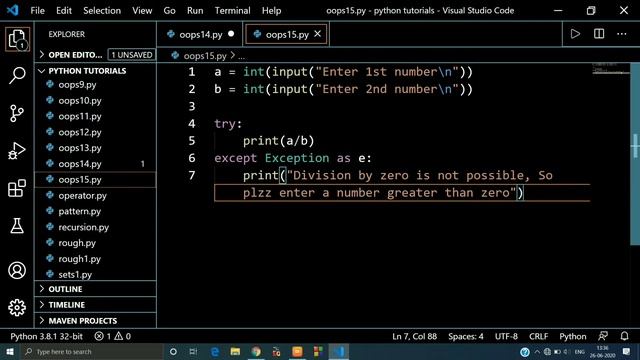The image size is (640, 360).
Task: Open the Manage settings gear
Action: click(x=17, y=307)
